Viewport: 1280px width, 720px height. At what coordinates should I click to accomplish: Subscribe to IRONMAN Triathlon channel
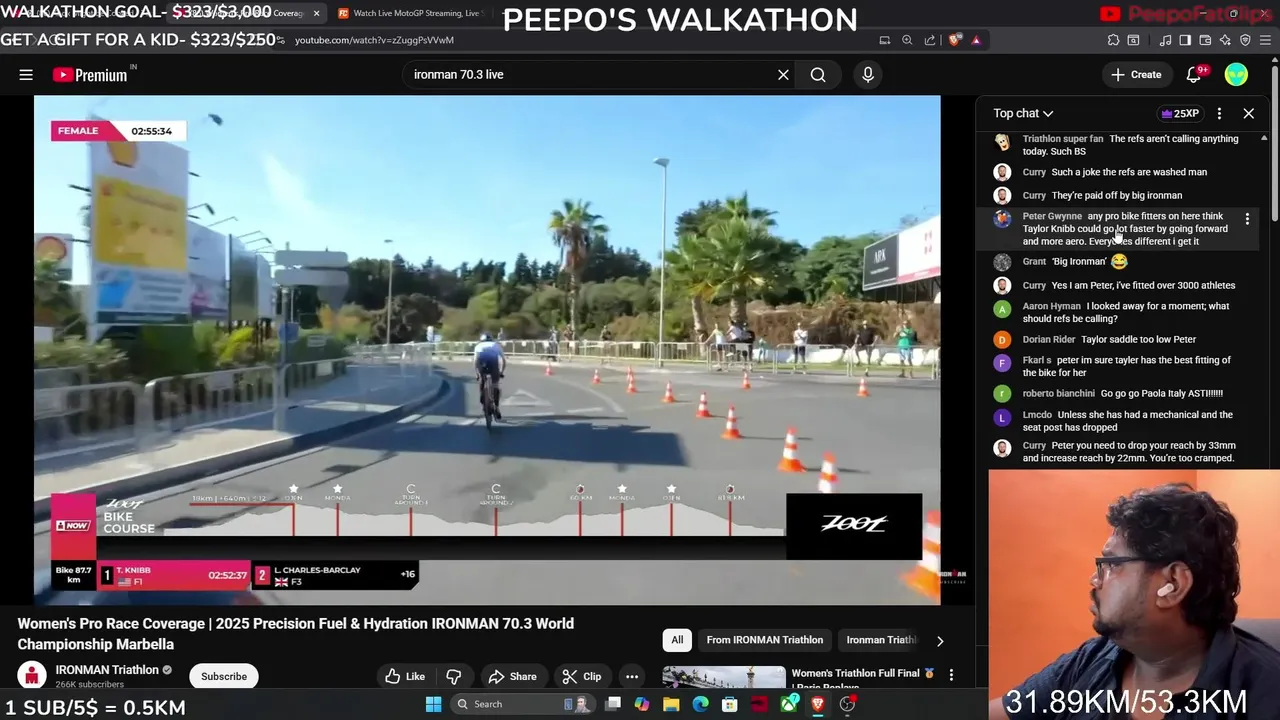point(224,676)
